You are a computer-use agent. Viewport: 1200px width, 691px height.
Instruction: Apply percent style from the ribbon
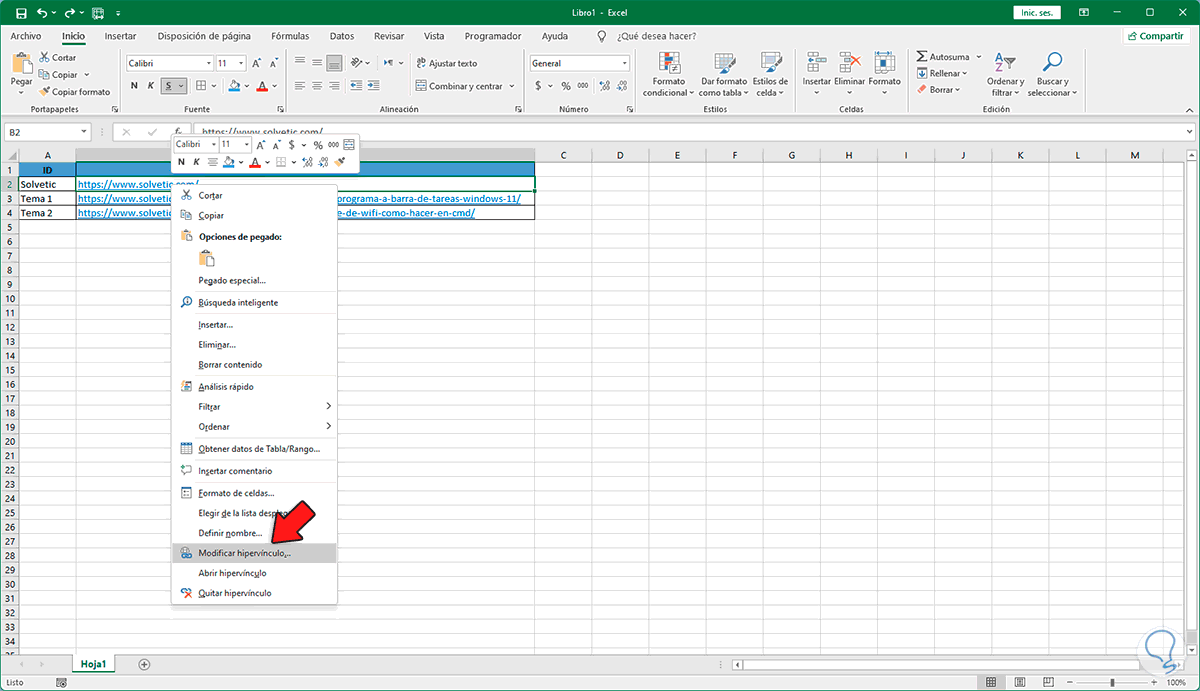[566, 86]
